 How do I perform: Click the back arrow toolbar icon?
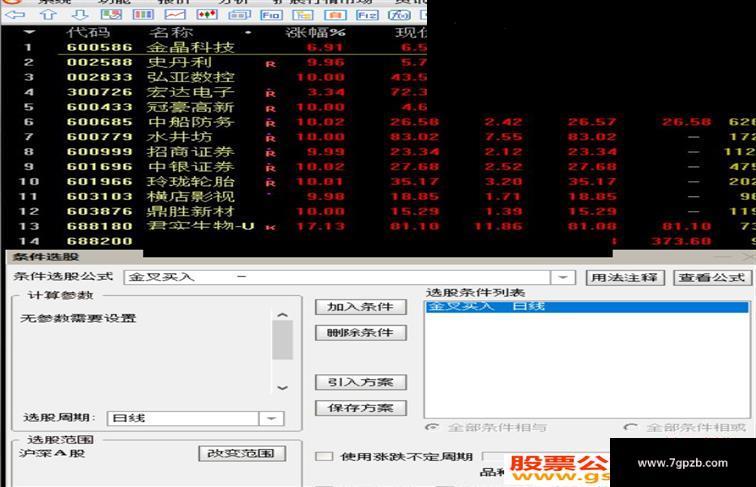tap(14, 14)
